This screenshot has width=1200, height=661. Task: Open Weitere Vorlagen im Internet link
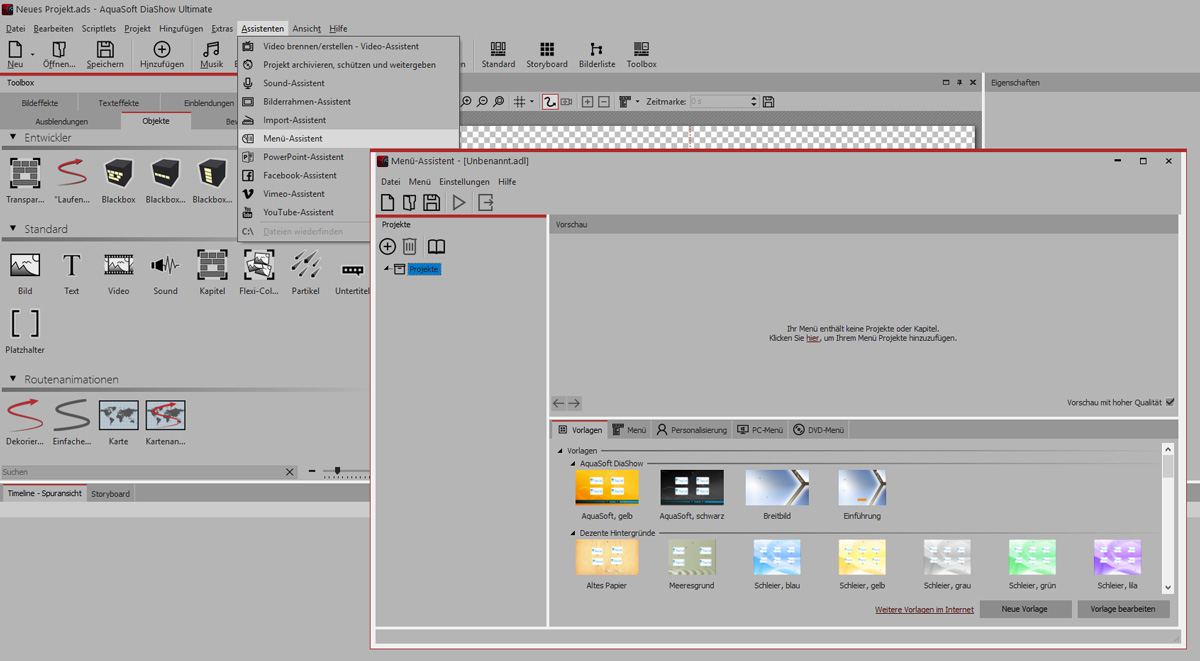point(924,610)
